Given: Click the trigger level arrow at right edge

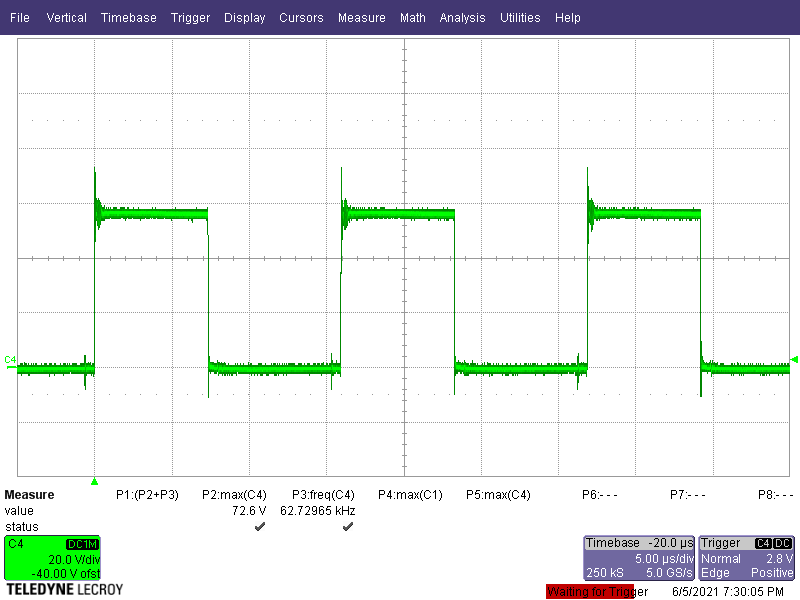Looking at the screenshot, I should pos(794,360).
